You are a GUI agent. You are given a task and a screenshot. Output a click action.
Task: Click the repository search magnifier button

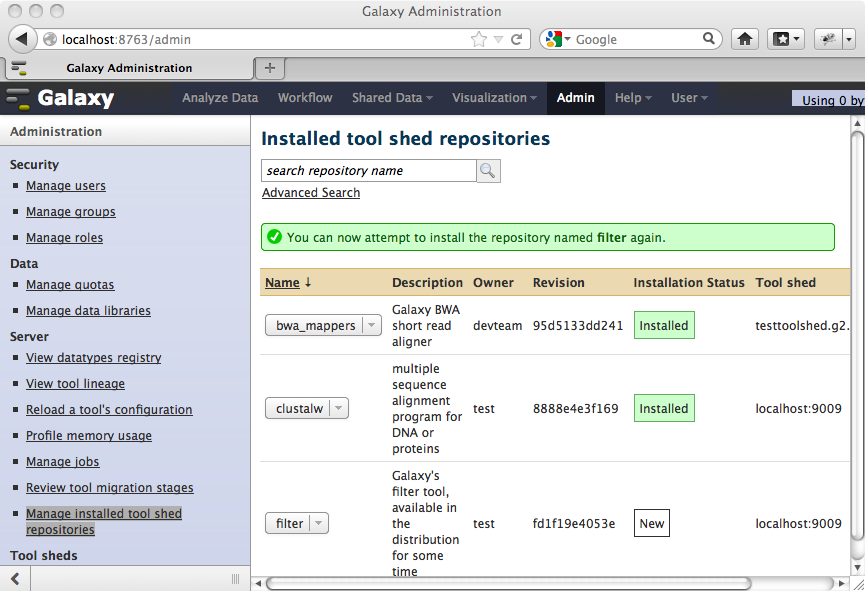tap(488, 171)
